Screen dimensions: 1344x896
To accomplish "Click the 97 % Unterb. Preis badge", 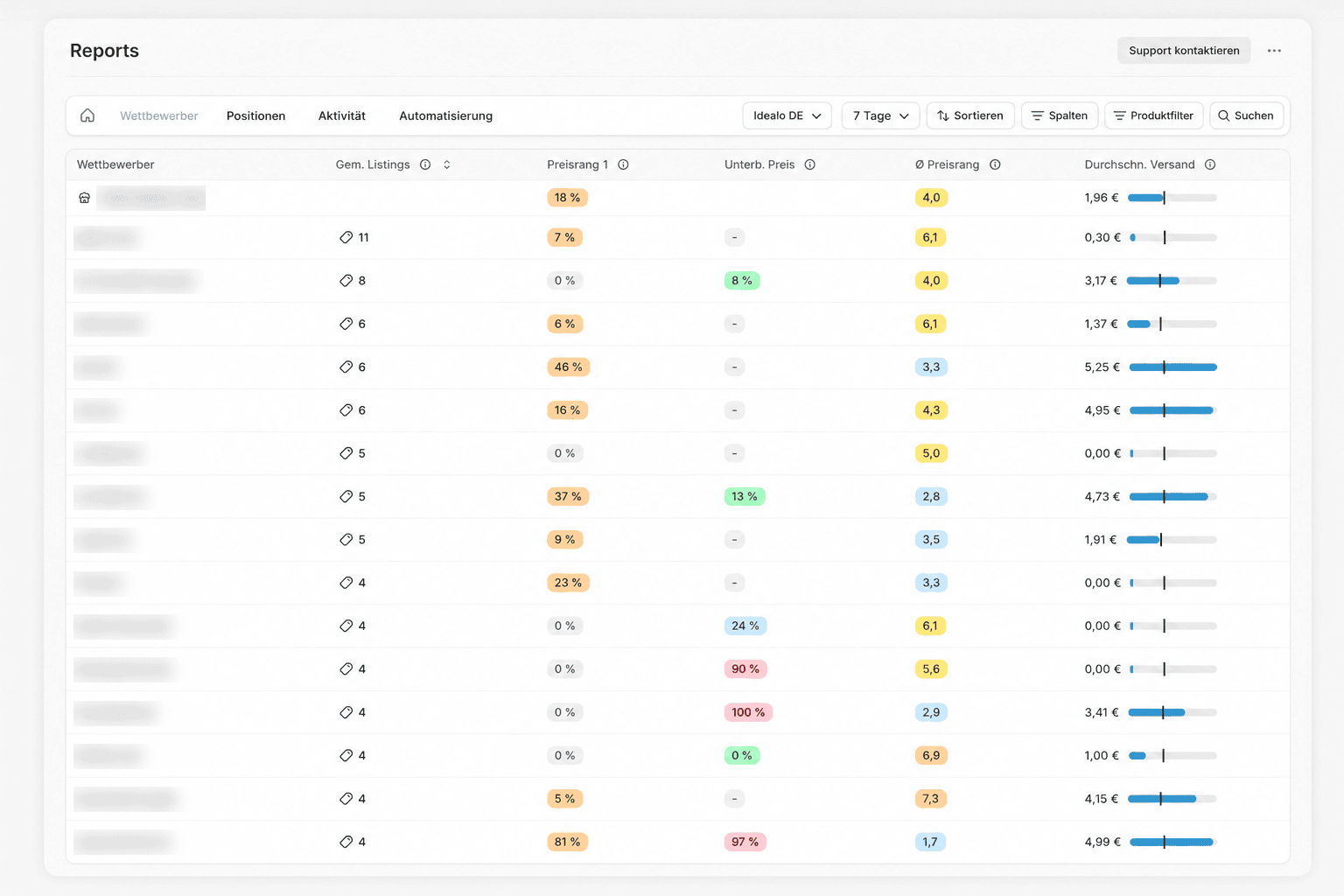I will click(745, 842).
